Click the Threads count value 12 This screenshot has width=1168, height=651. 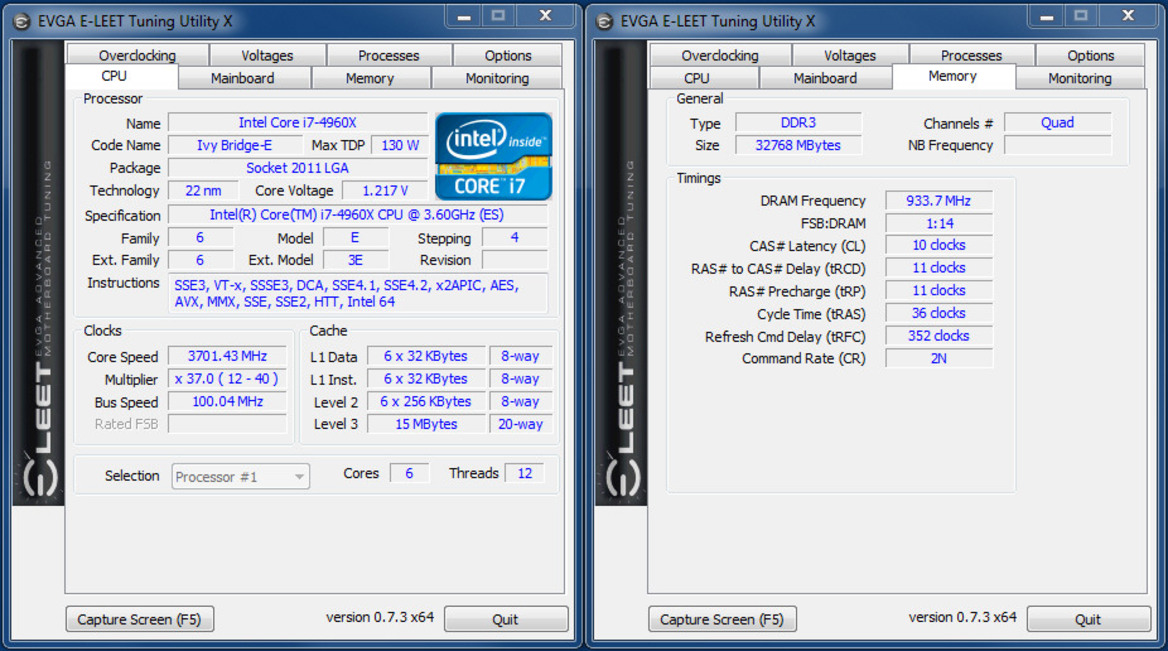(x=525, y=474)
